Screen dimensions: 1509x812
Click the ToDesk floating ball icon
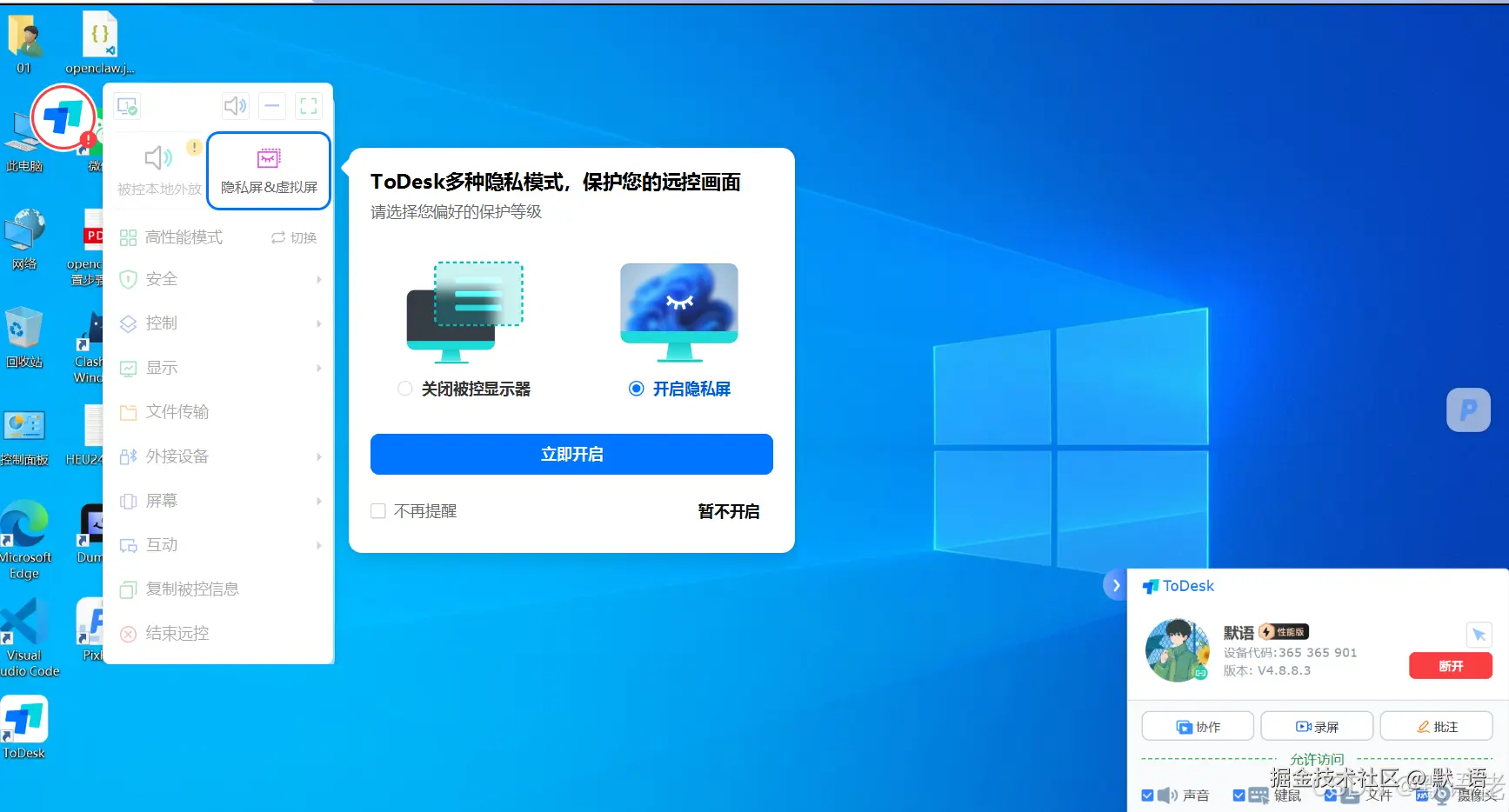coord(63,117)
